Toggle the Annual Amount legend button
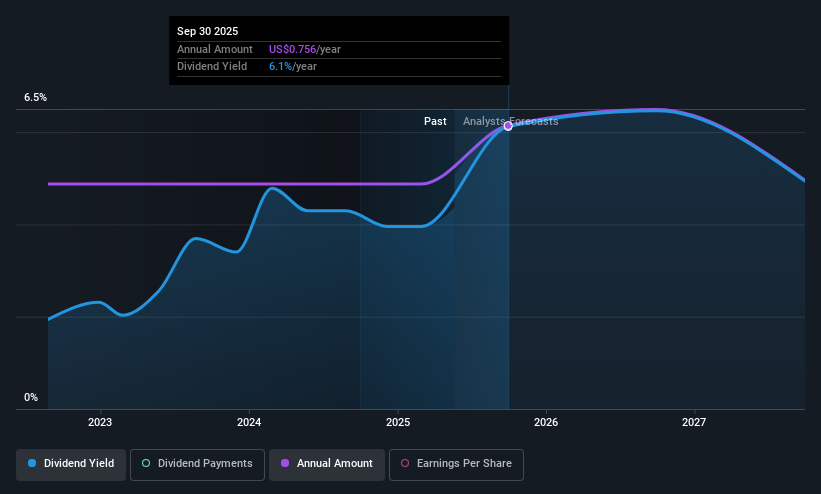The width and height of the screenshot is (821, 494). [x=327, y=465]
